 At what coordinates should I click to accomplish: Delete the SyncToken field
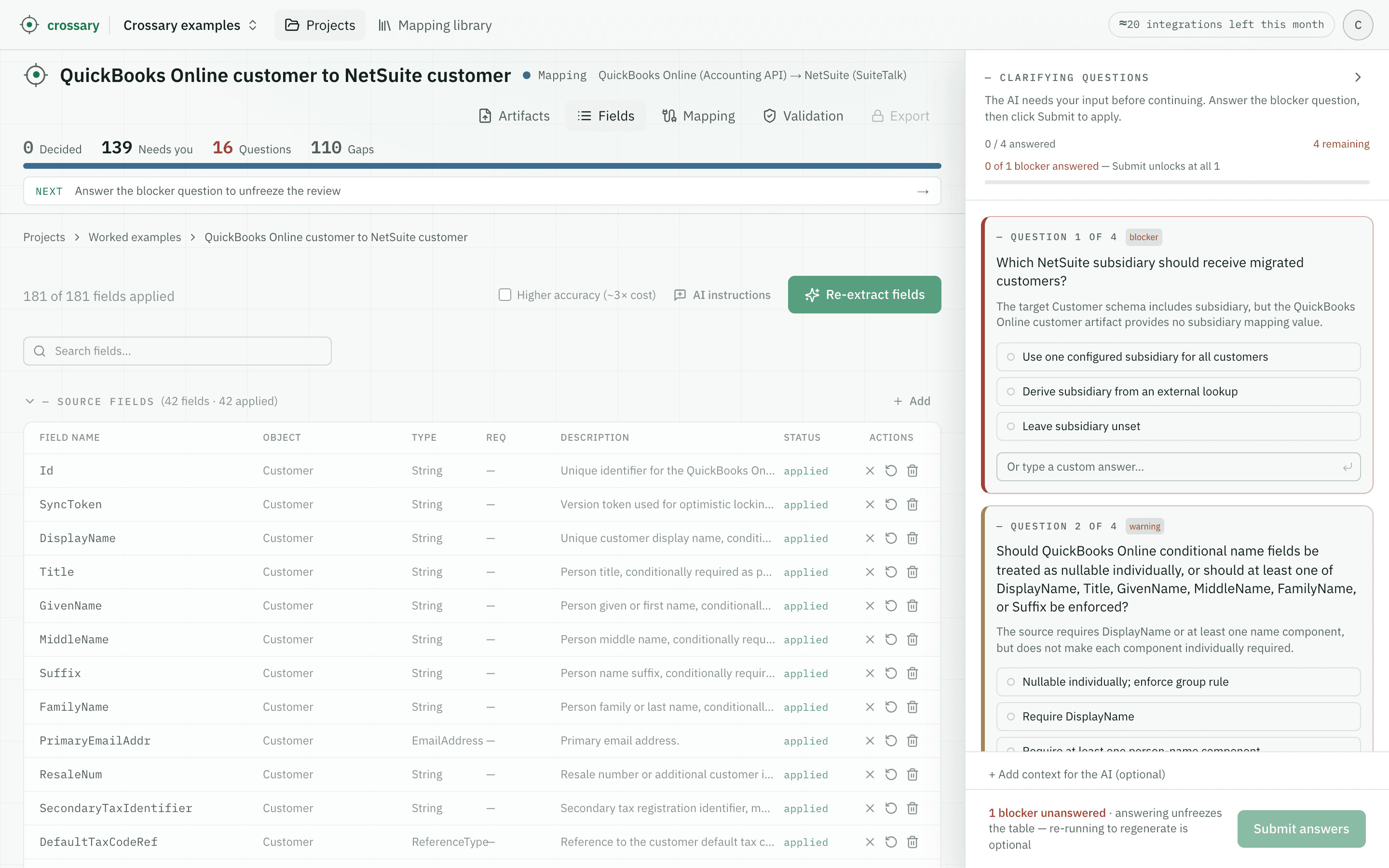(x=912, y=504)
